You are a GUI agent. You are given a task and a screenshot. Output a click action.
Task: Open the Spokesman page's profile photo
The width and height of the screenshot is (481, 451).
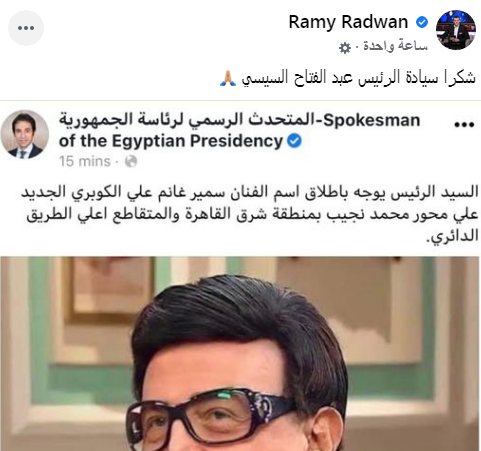point(25,134)
